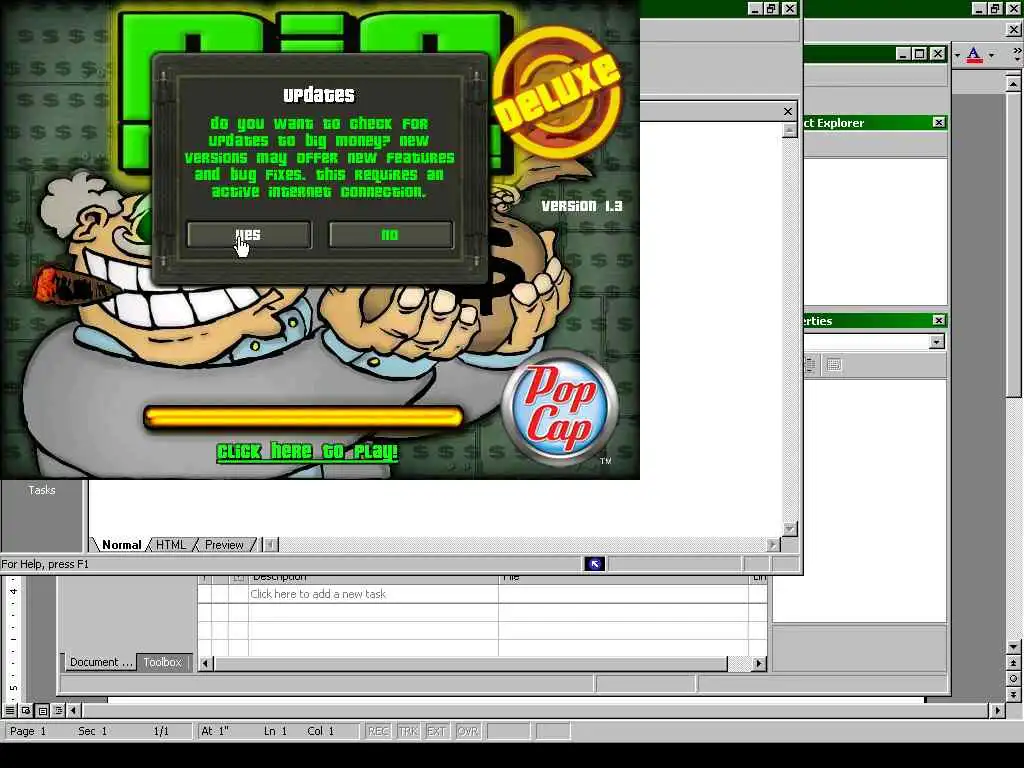
Task: Click Word horizontal scrollbar right arrow
Action: pyautogui.click(x=997, y=711)
